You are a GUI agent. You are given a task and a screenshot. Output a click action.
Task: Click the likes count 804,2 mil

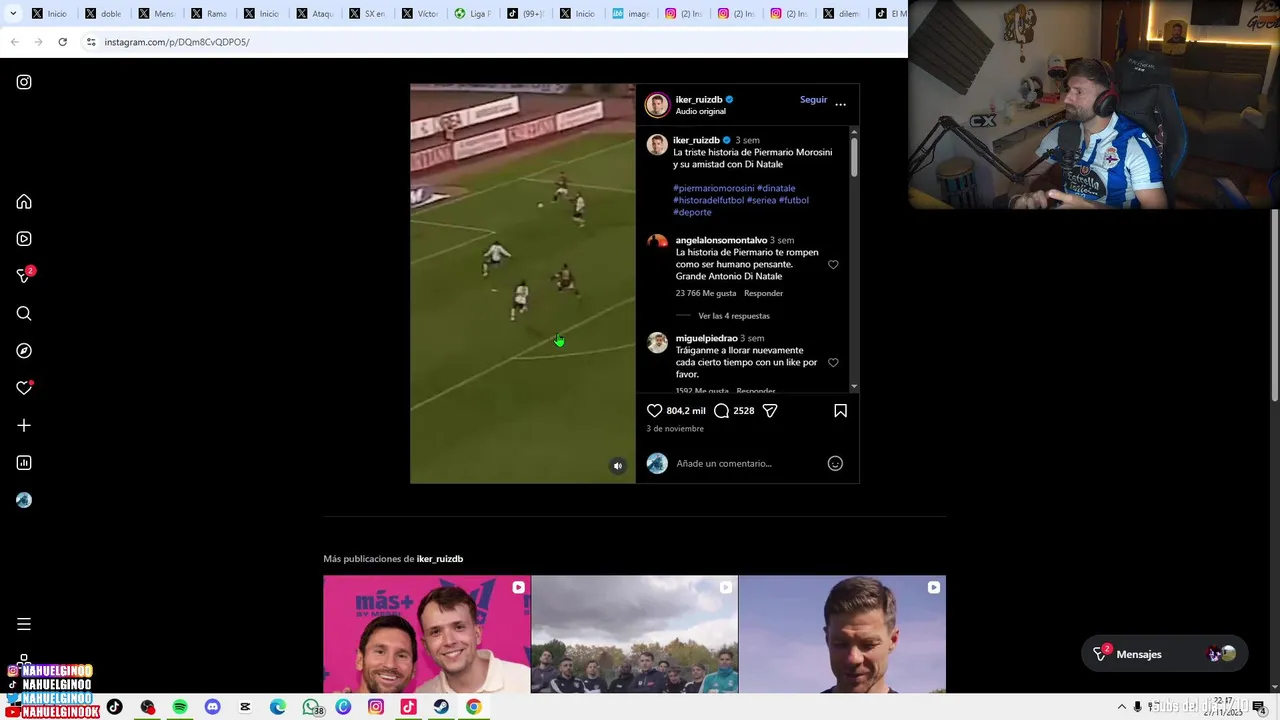686,411
